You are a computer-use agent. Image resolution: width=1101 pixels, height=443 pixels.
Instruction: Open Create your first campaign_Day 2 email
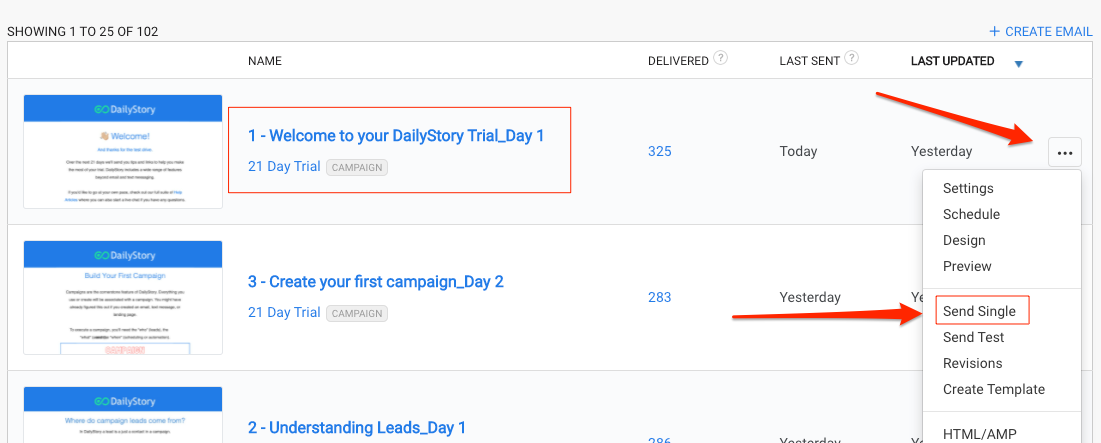click(376, 282)
